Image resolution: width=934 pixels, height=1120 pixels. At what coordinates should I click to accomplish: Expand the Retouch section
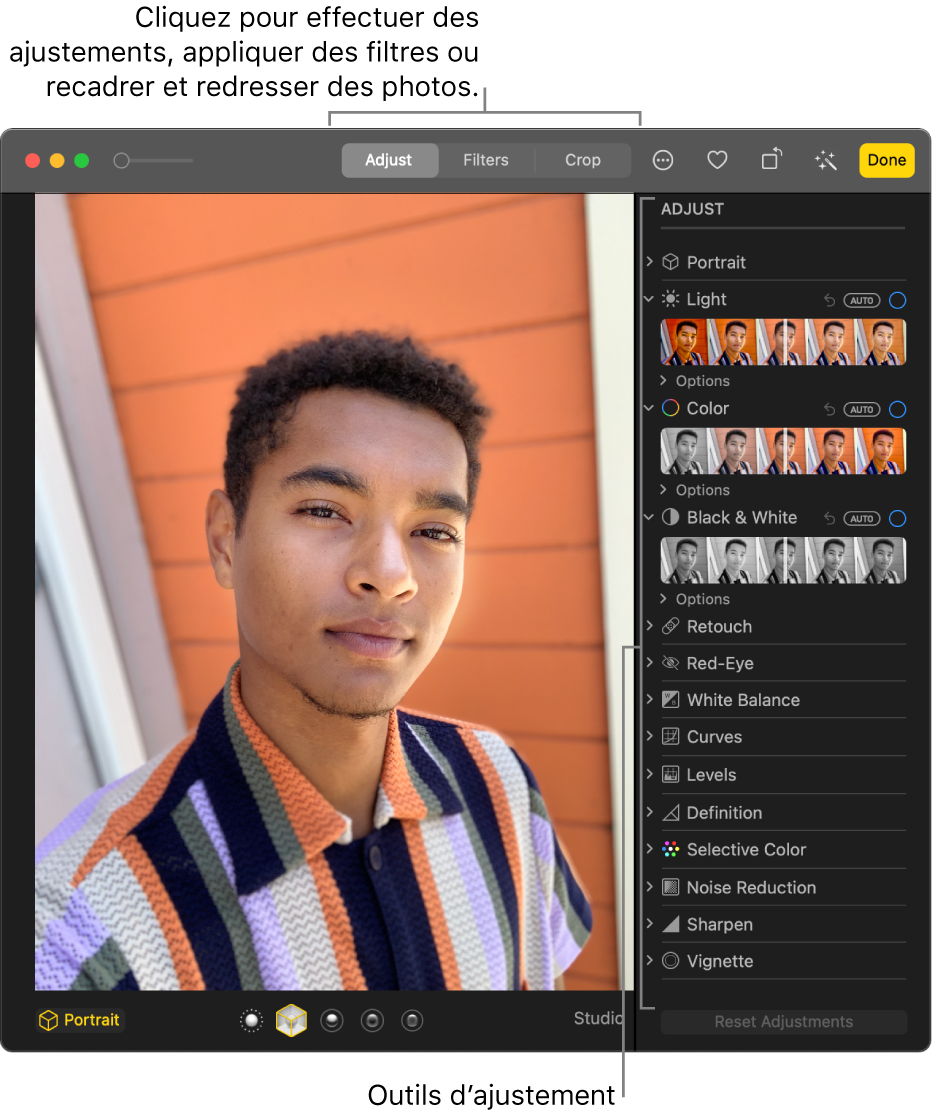tap(649, 626)
